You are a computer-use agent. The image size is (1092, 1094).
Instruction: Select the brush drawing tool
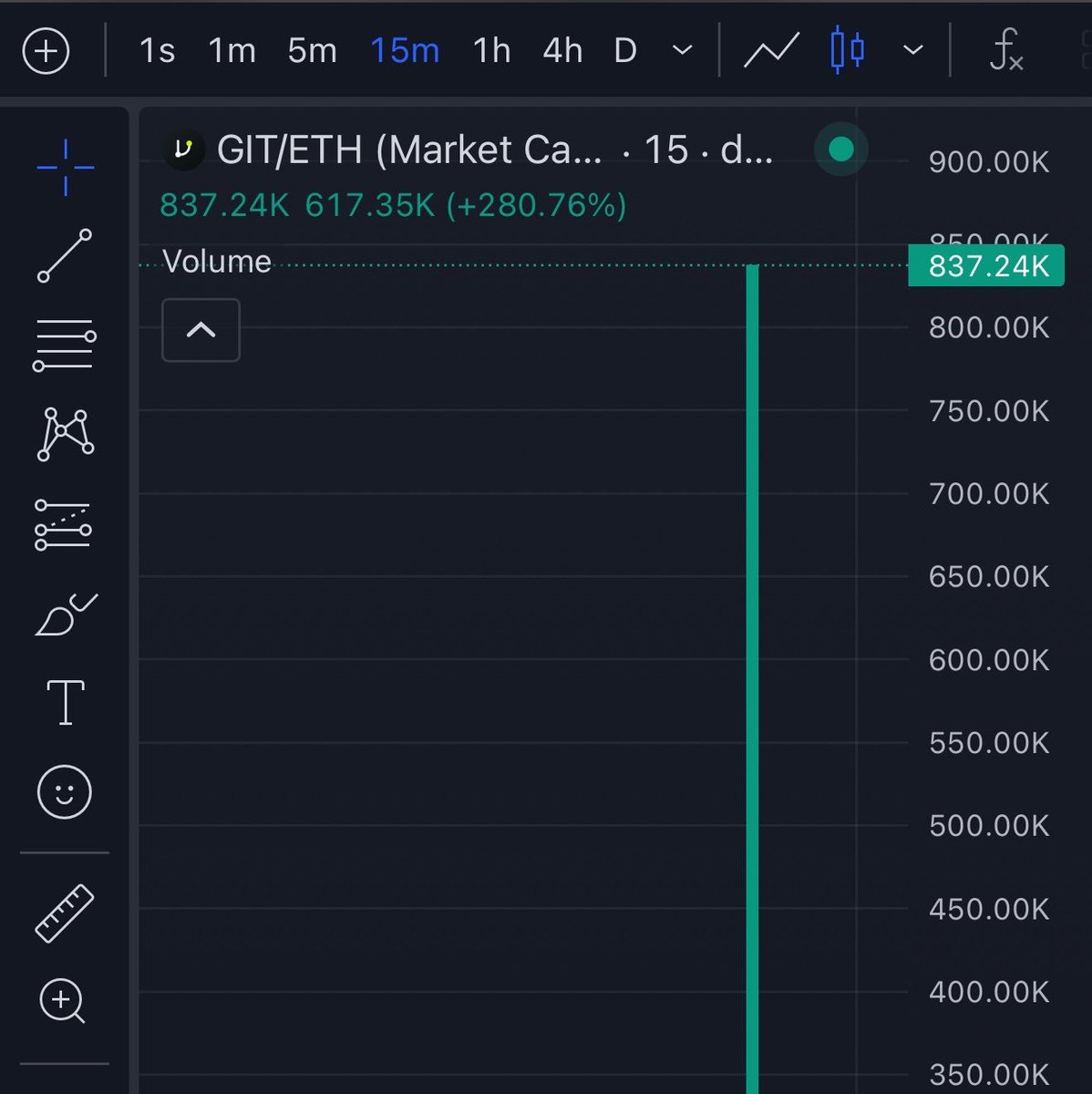[66, 614]
